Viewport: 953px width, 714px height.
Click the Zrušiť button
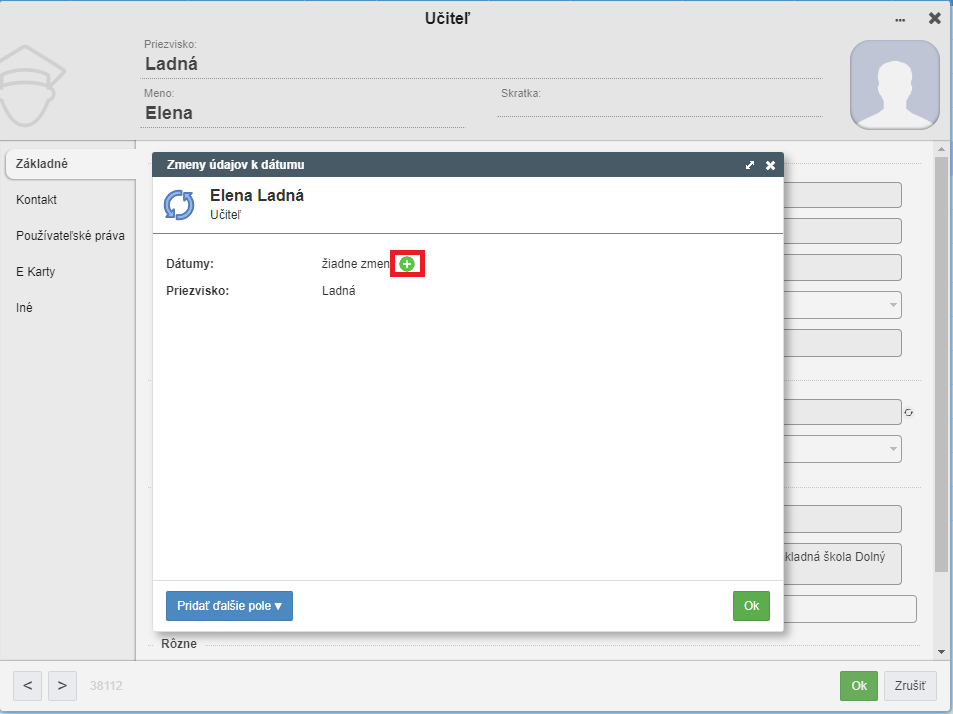[910, 685]
